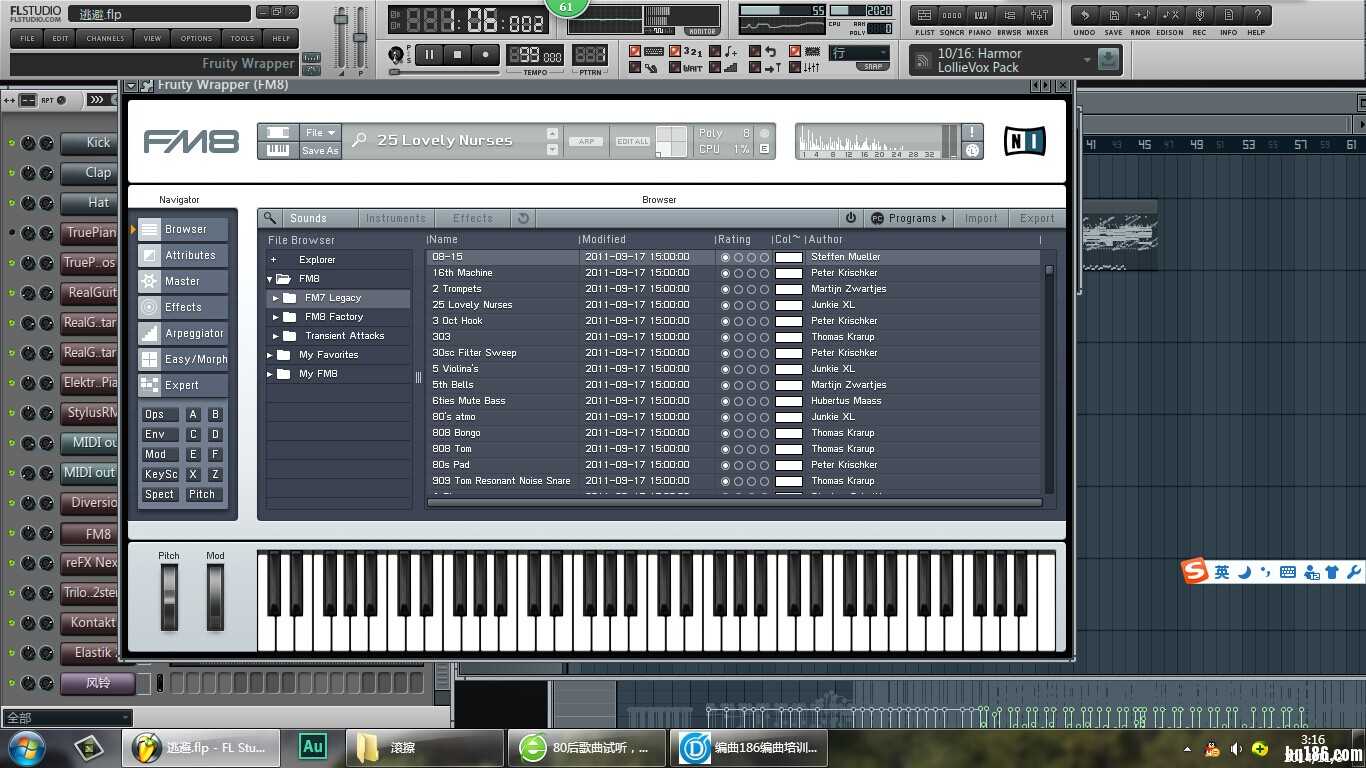Open the Mixer window
Screen dimensions: 1366x768
pos(1039,15)
